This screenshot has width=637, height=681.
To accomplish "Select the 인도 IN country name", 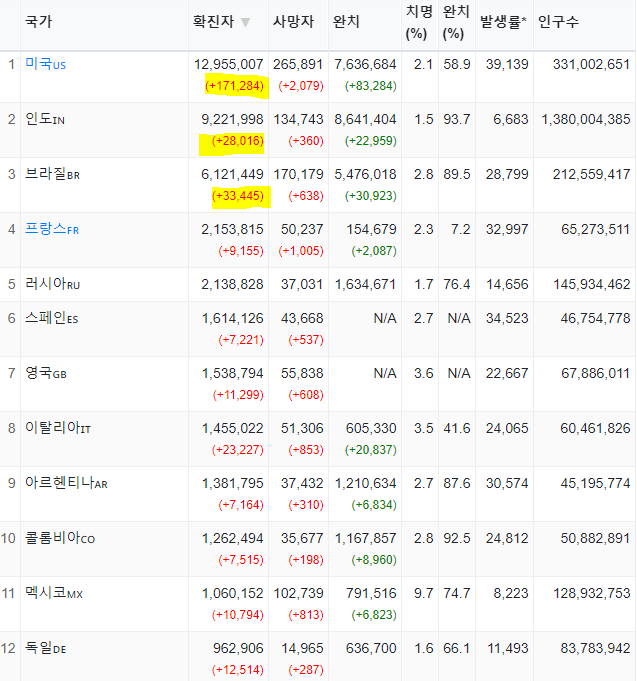I will tap(45, 119).
